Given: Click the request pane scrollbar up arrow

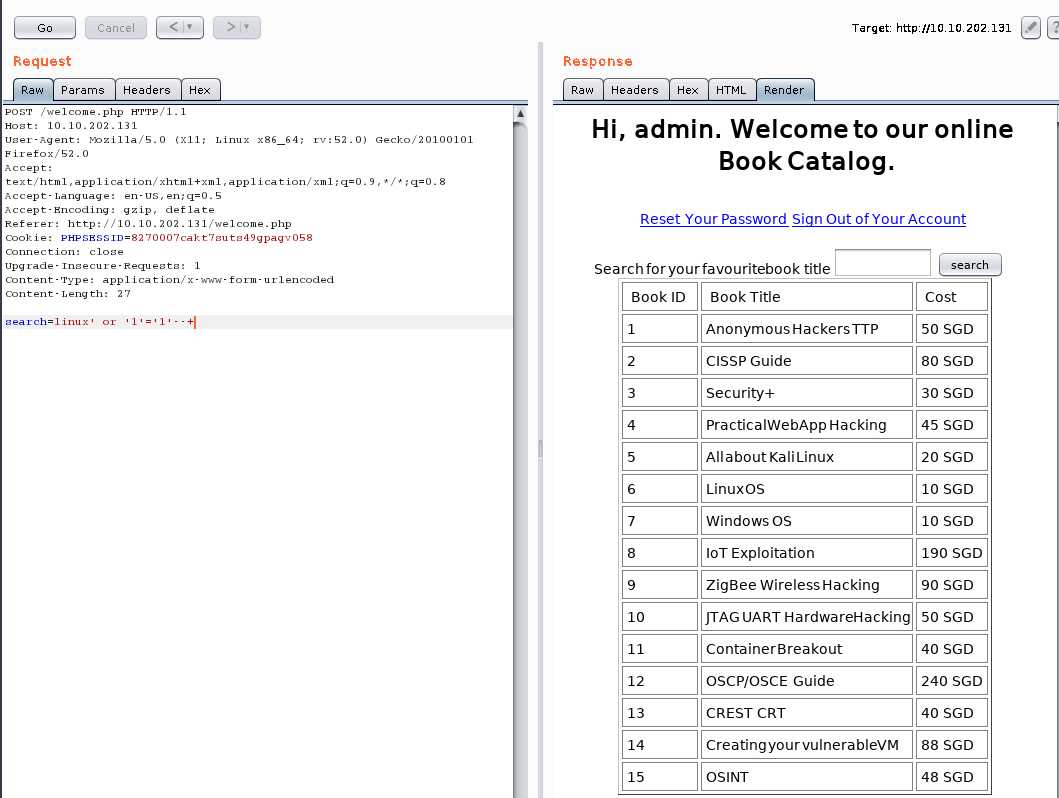Looking at the screenshot, I should coord(520,114).
